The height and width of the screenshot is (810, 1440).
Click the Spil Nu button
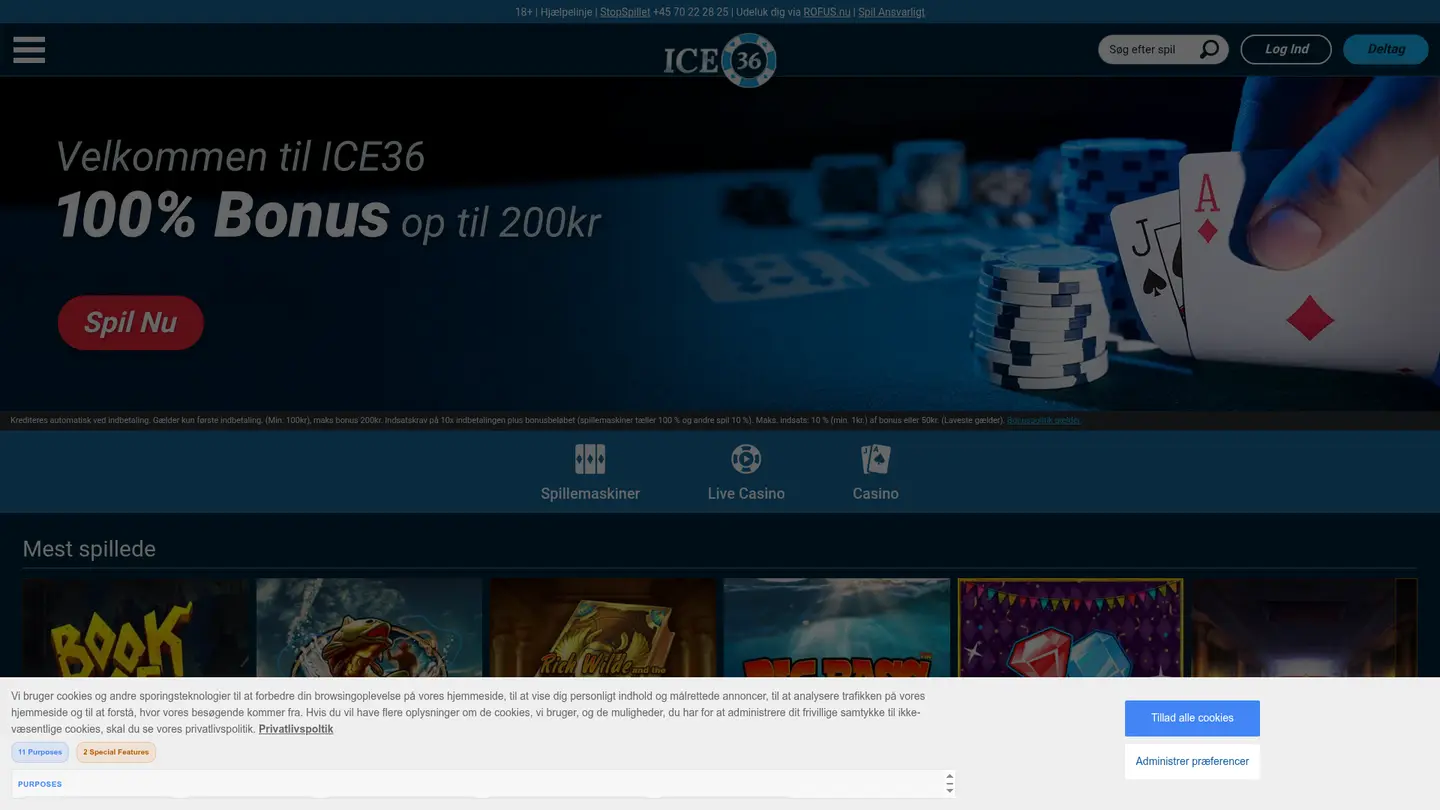click(131, 322)
